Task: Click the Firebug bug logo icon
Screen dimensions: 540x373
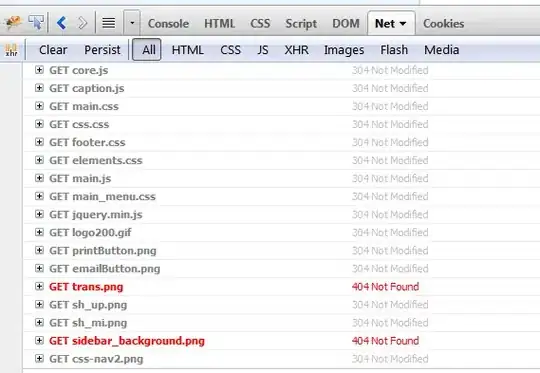Action: click(x=13, y=23)
